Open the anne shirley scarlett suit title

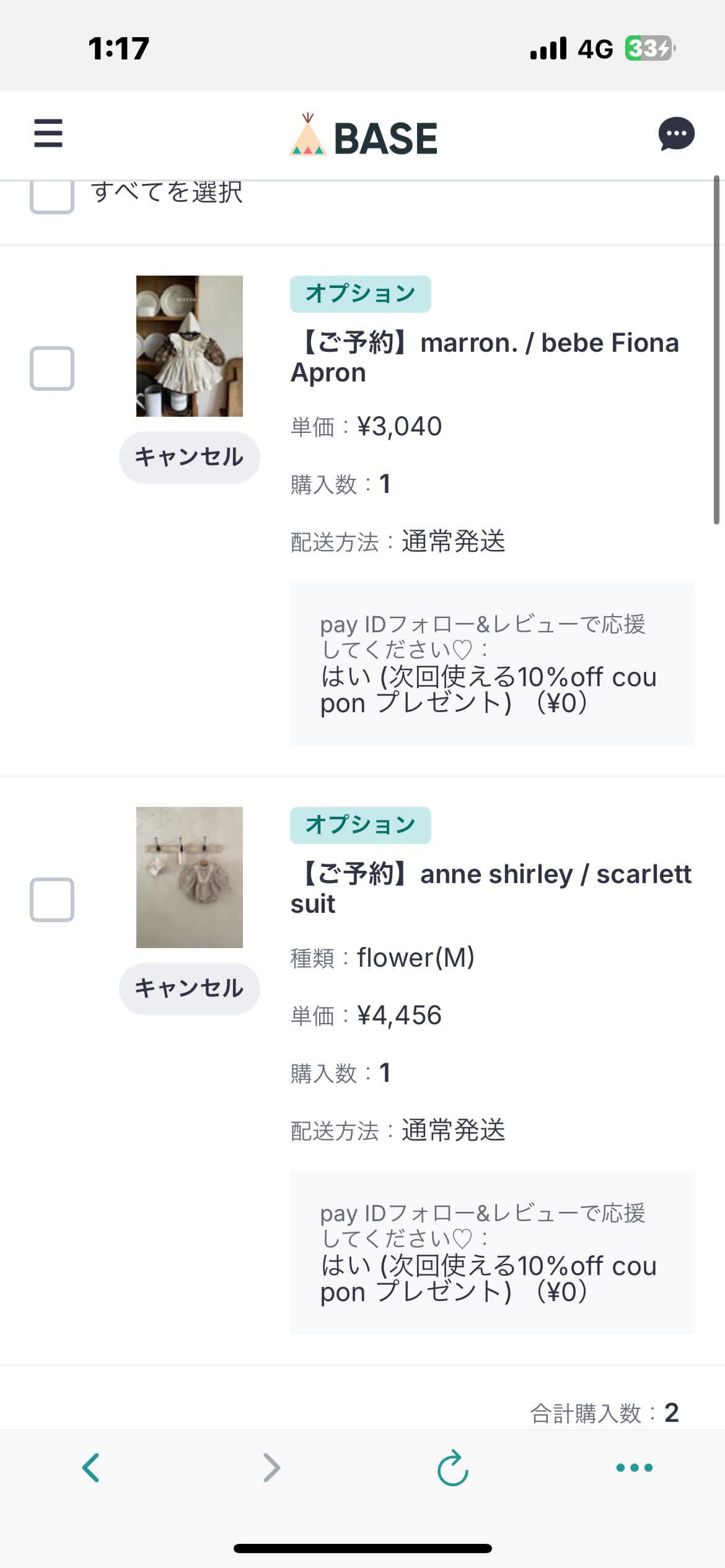point(491,889)
